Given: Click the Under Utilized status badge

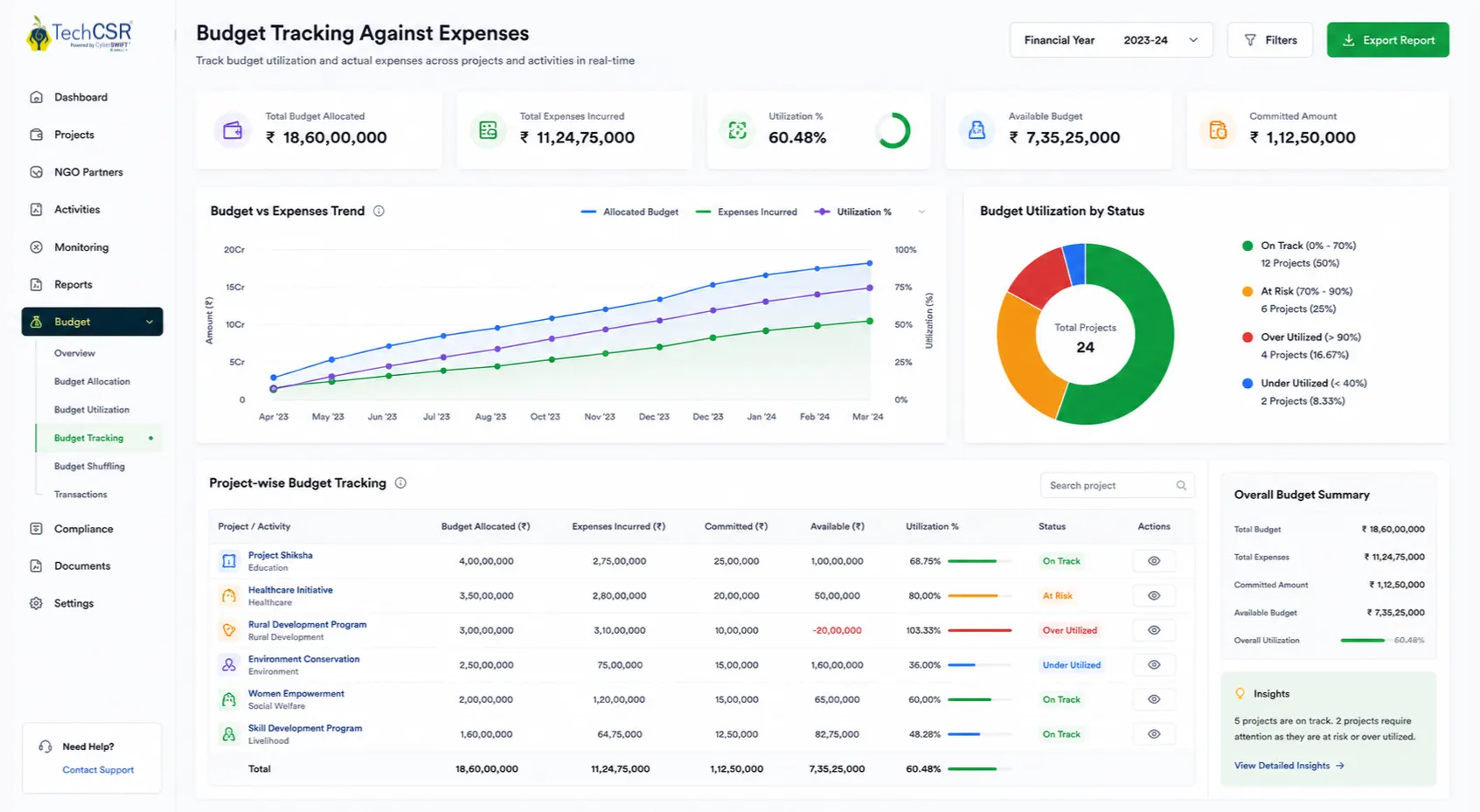Looking at the screenshot, I should (1071, 665).
